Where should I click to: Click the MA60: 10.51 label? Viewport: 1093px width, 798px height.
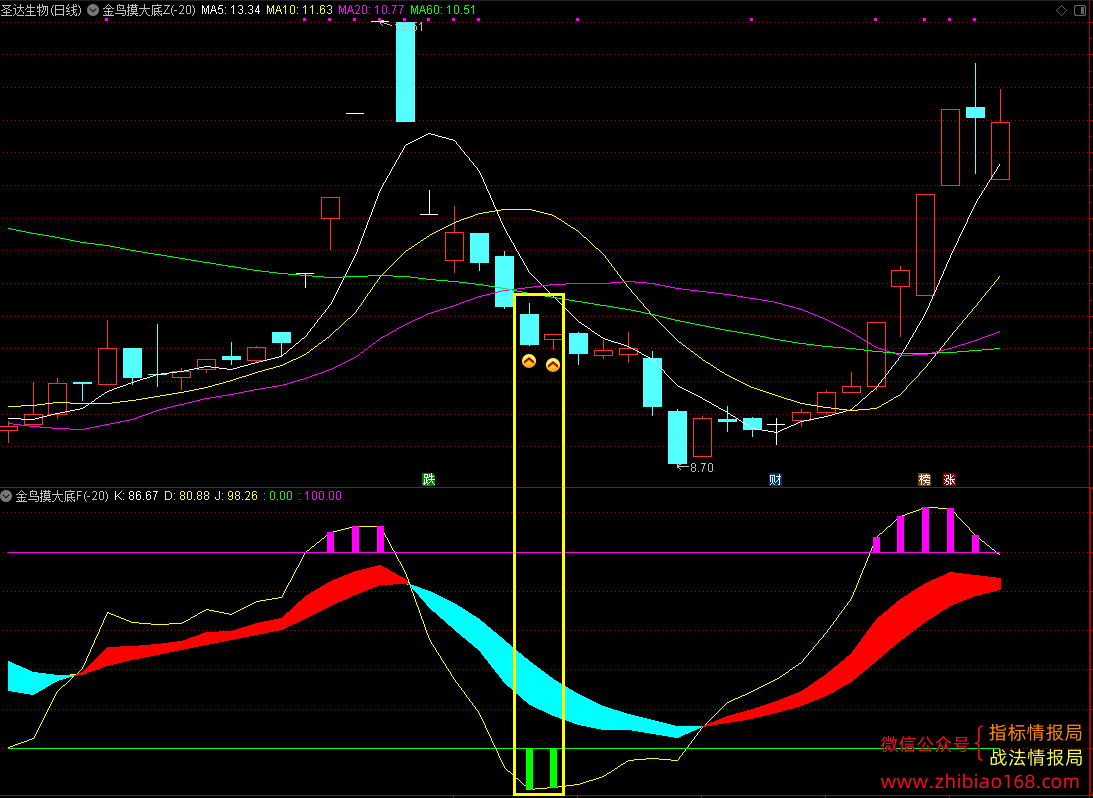click(443, 10)
